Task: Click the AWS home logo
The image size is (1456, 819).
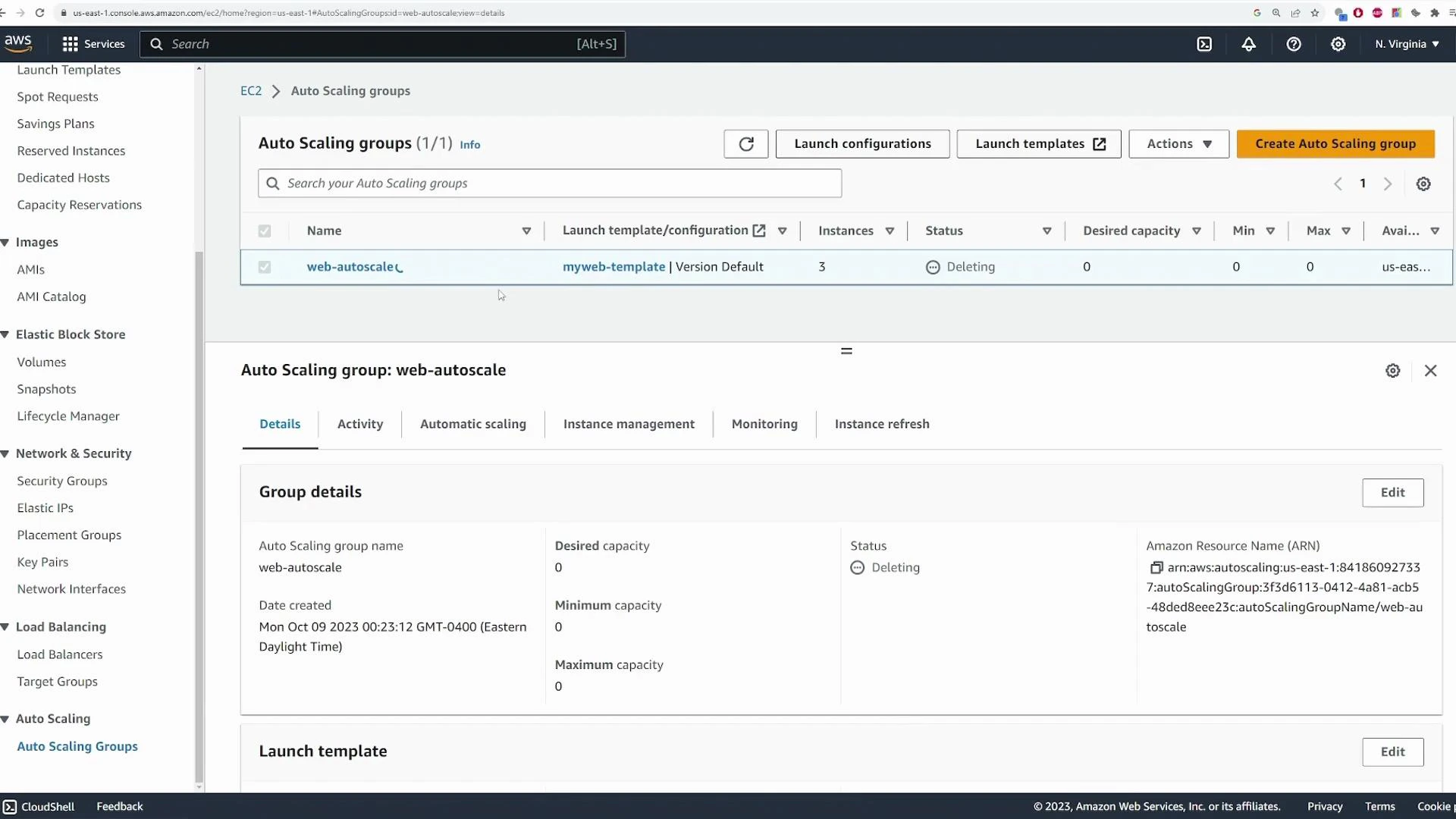Action: pyautogui.click(x=17, y=42)
